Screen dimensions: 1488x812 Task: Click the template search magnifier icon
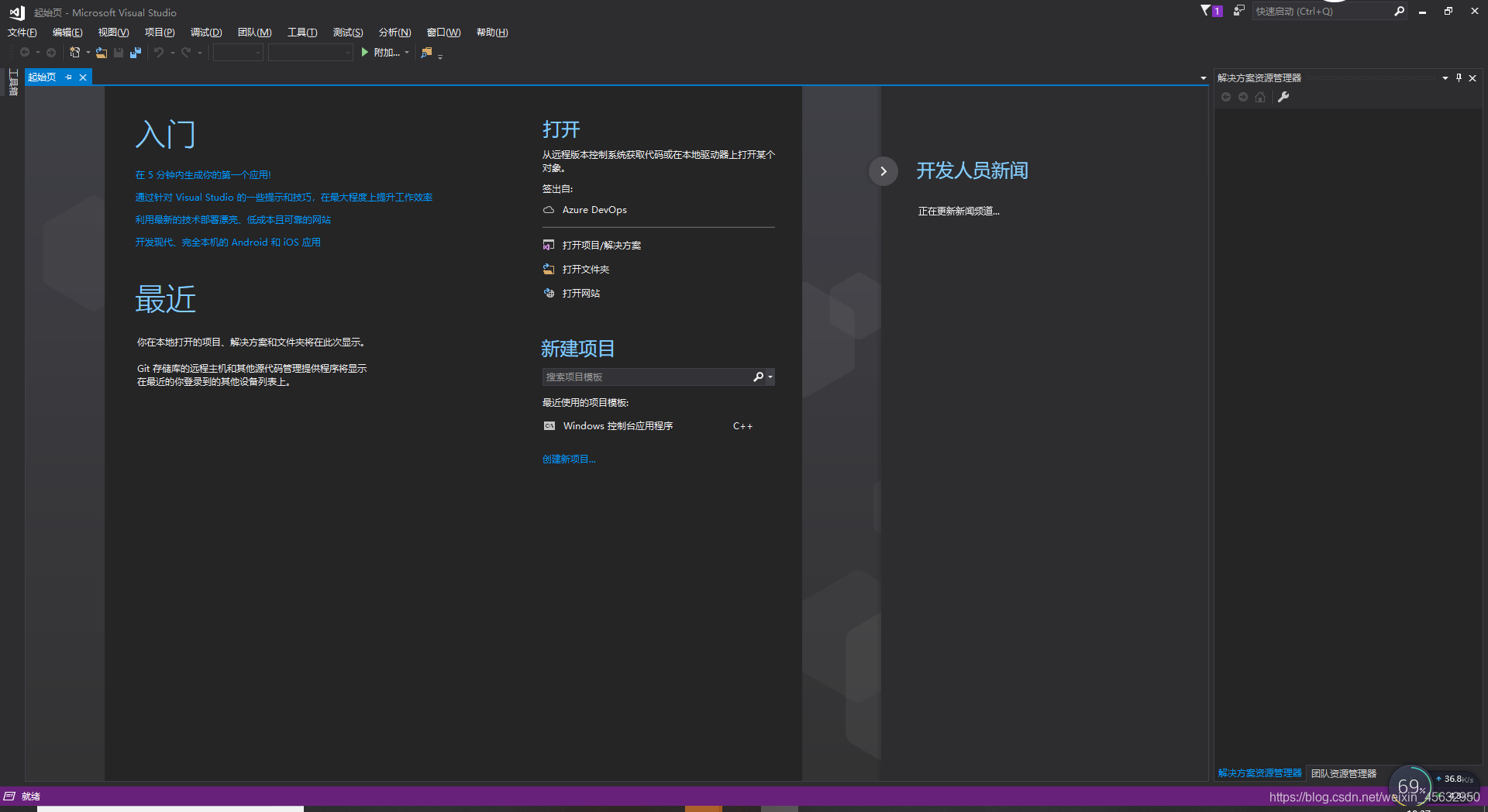coord(758,377)
